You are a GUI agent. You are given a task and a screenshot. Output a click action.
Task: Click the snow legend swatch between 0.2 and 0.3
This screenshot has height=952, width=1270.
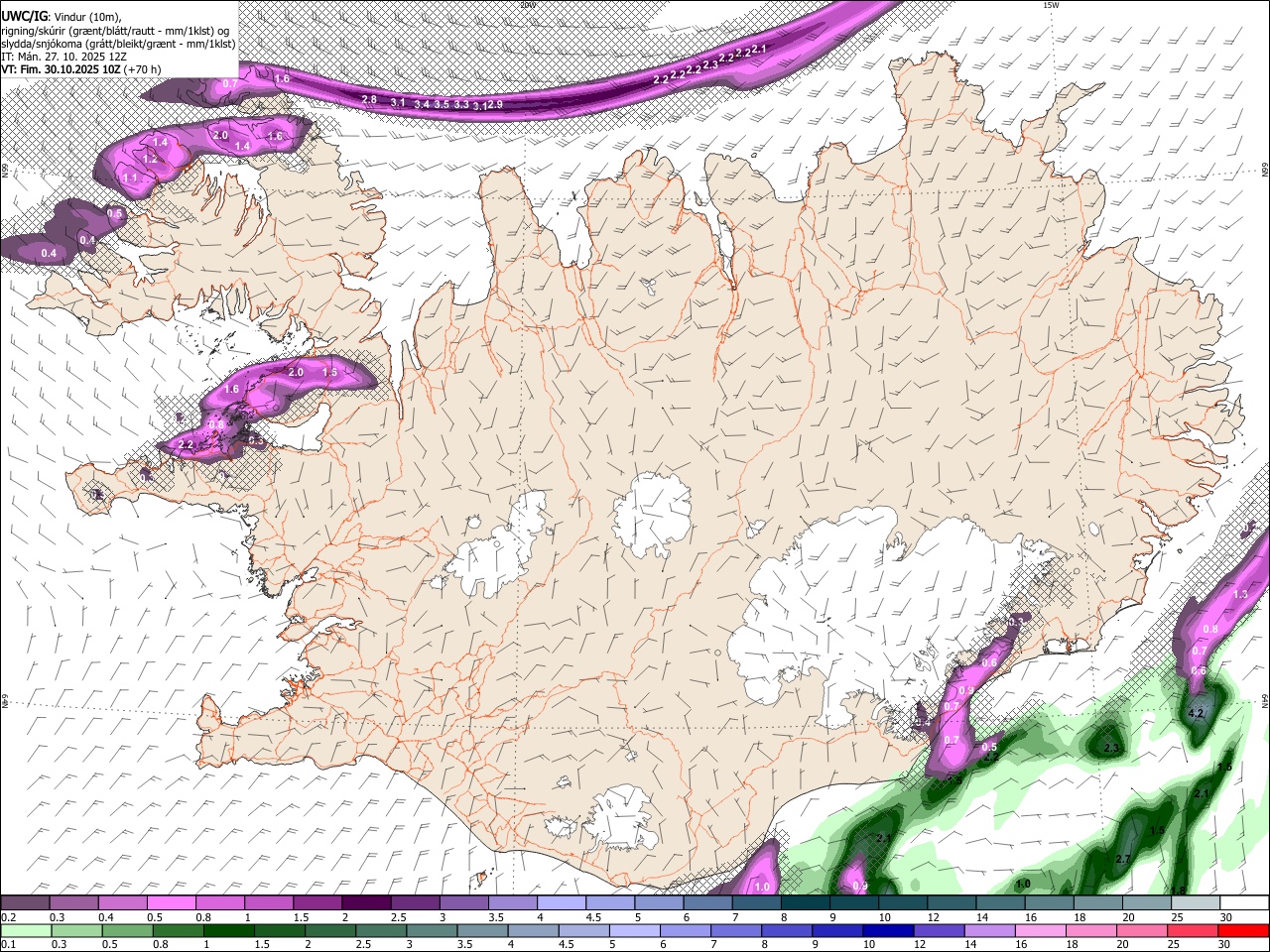26,902
